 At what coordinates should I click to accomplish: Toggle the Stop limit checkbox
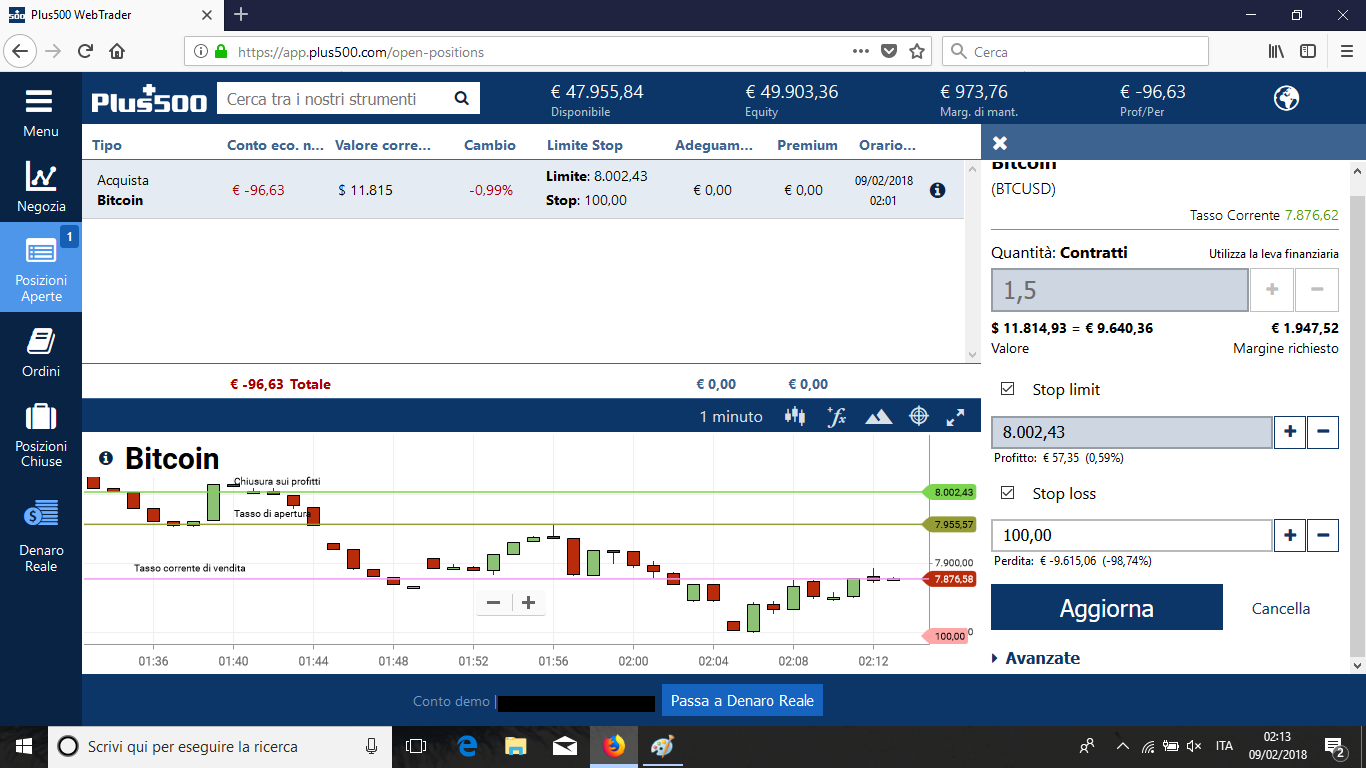(x=1007, y=389)
